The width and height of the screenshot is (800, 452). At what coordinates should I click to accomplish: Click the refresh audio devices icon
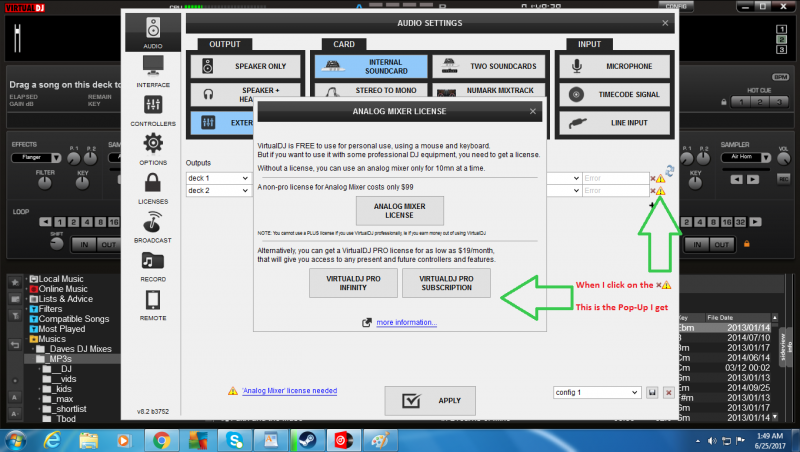(x=669, y=171)
